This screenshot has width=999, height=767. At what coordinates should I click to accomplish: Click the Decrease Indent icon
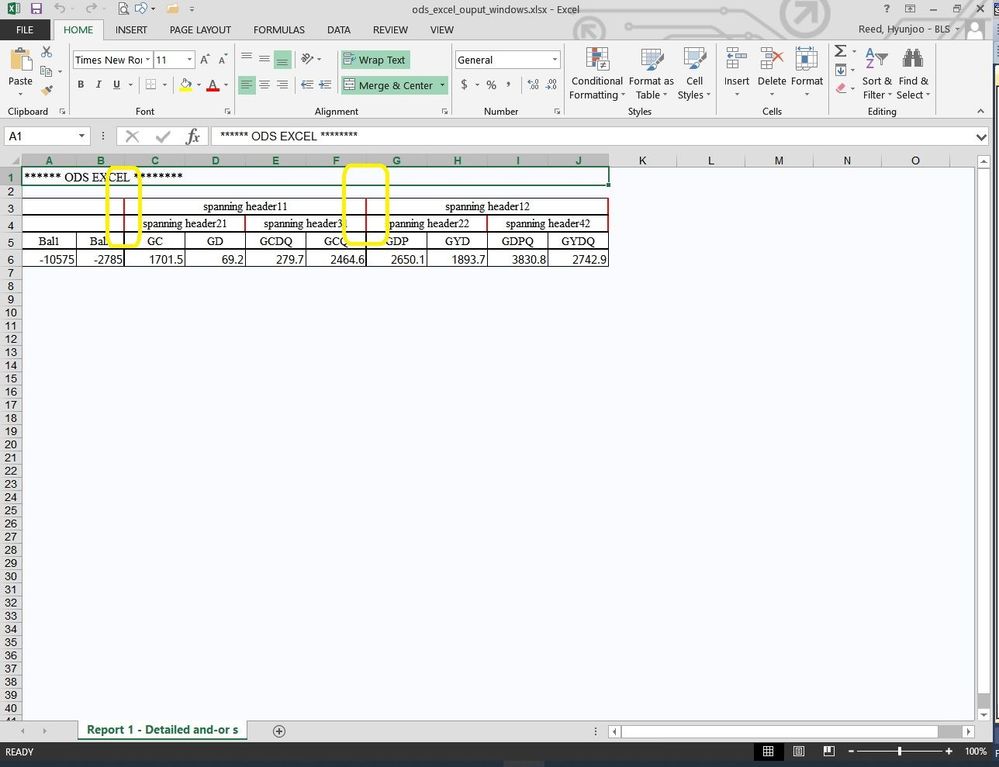pos(307,85)
